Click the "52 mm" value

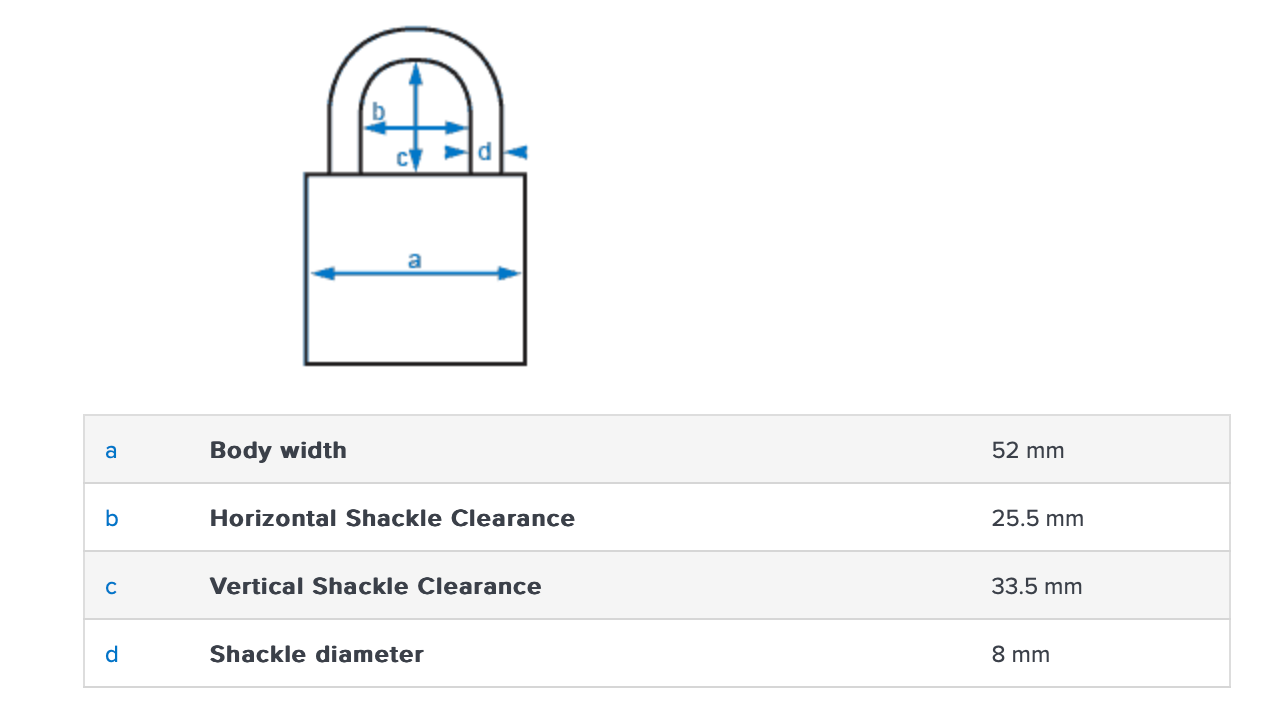click(1028, 450)
